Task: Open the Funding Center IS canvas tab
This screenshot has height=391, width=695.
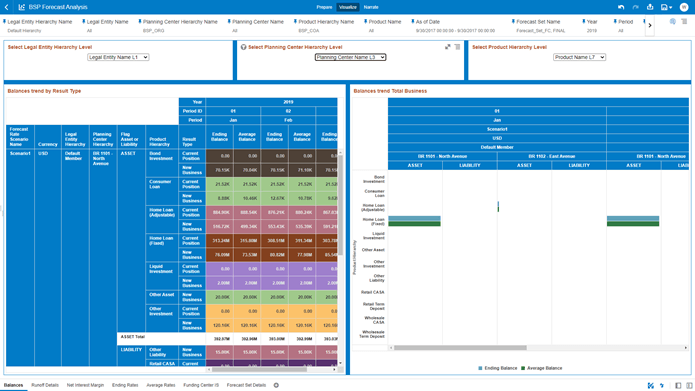Action: tap(201, 385)
